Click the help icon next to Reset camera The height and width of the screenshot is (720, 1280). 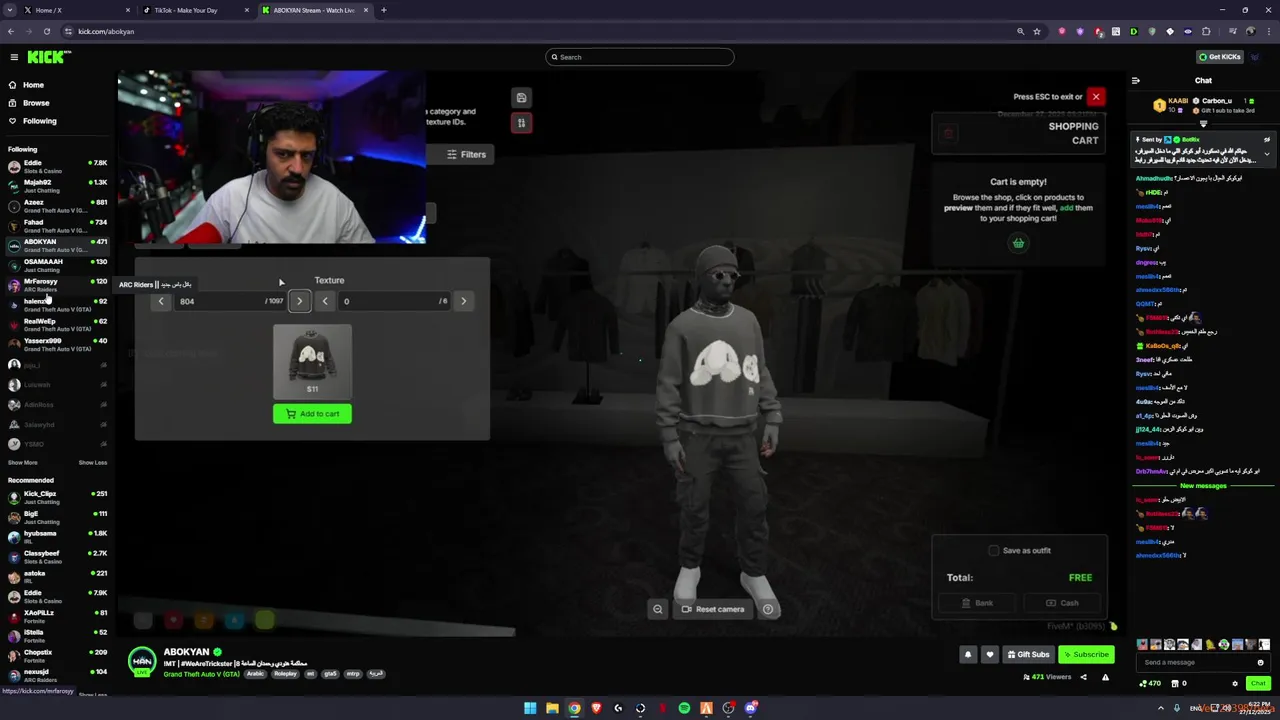pos(768,609)
